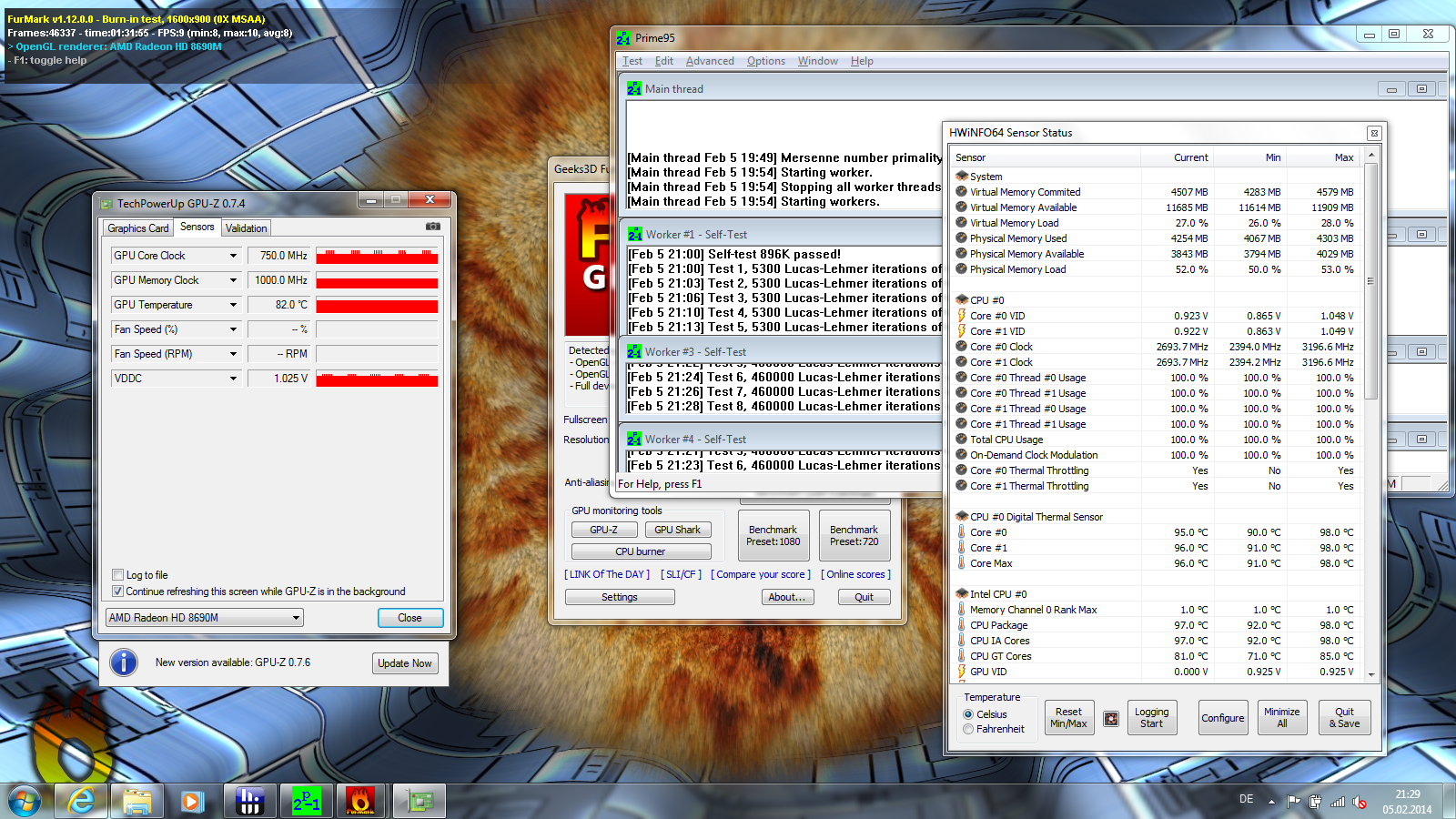
Task: Open the Online scores link in FurMark
Action: (857, 575)
